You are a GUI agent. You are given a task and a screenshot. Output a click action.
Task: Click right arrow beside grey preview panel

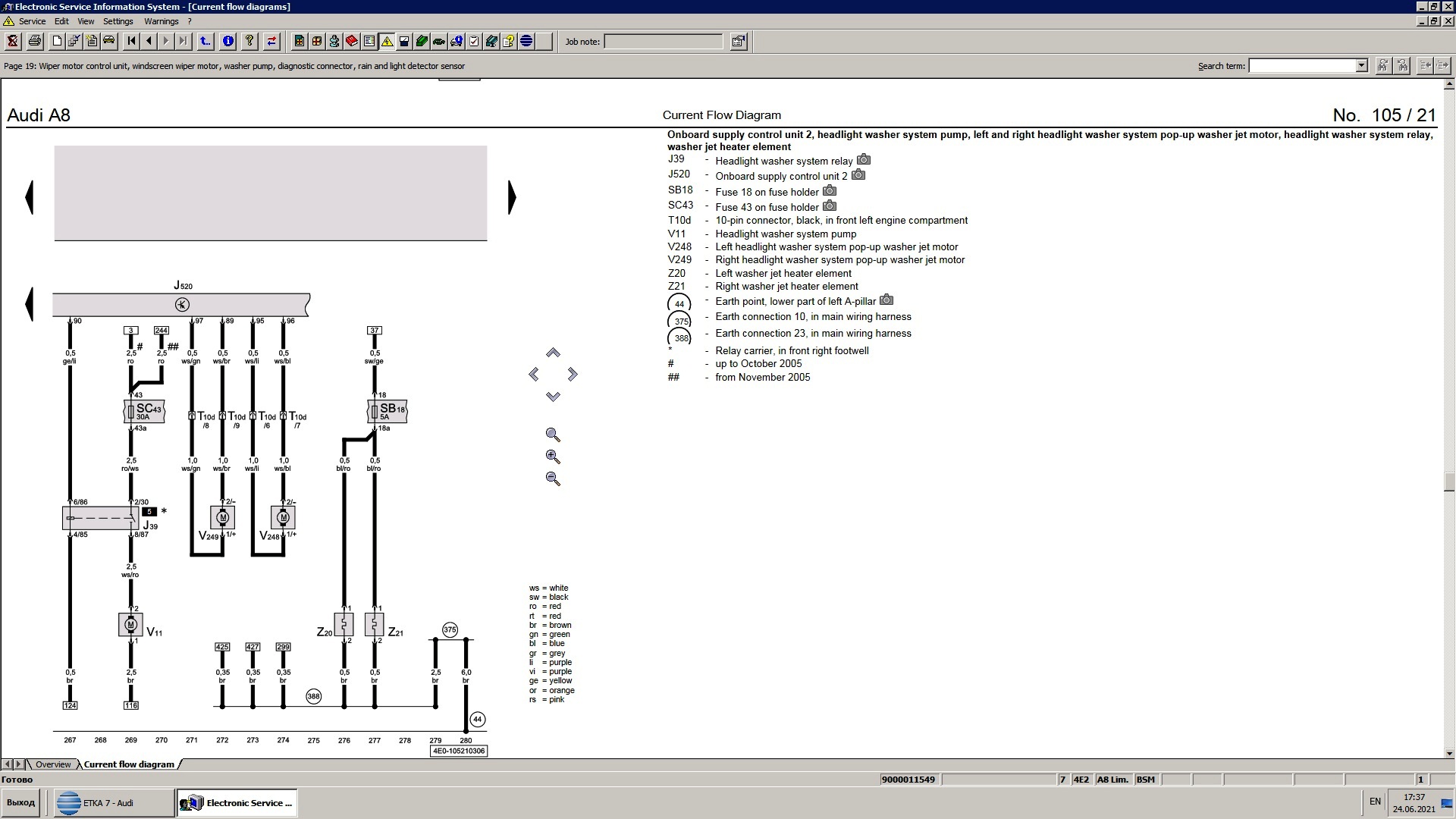coord(512,197)
